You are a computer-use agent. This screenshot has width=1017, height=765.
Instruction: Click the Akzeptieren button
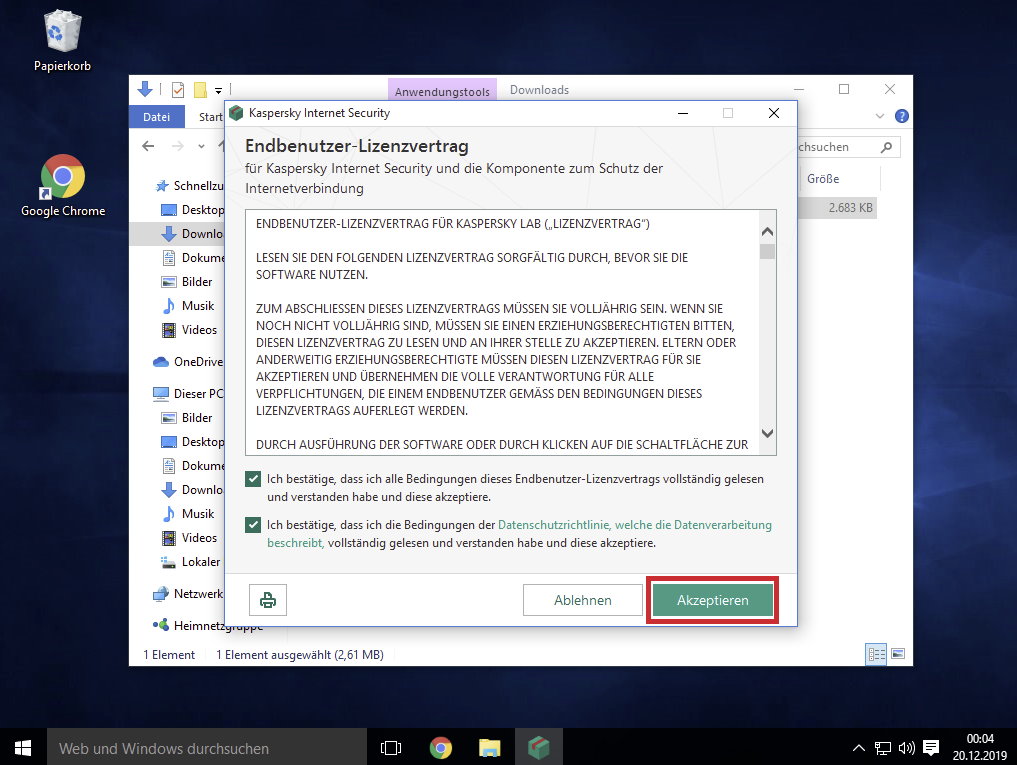(x=712, y=600)
